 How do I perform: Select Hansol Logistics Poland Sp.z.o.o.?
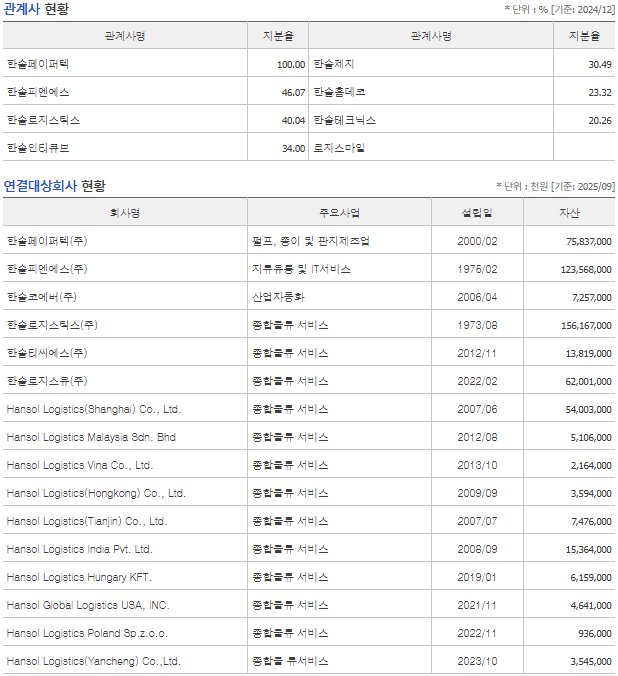[x=87, y=633]
